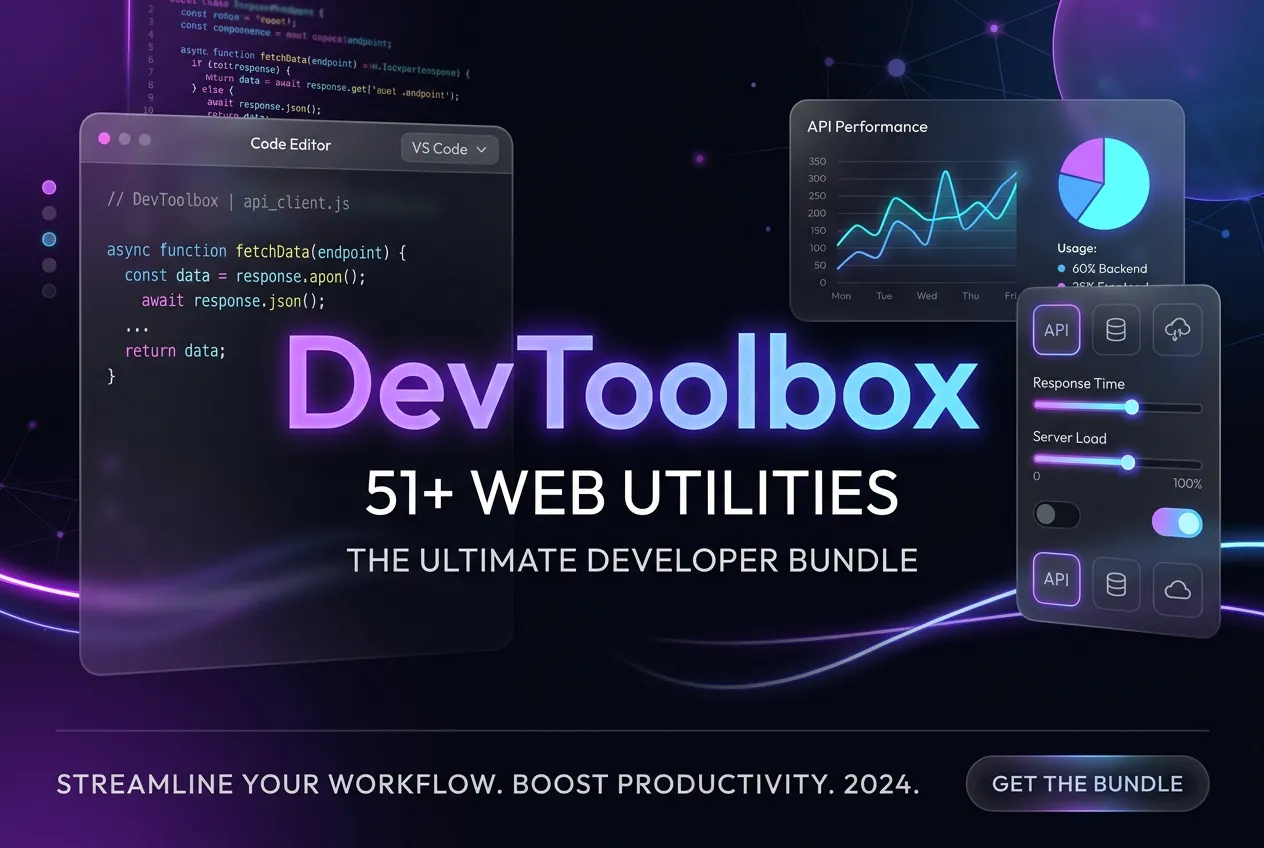This screenshot has width=1264, height=848.
Task: Turn on the gray off switch
Action: click(1057, 515)
